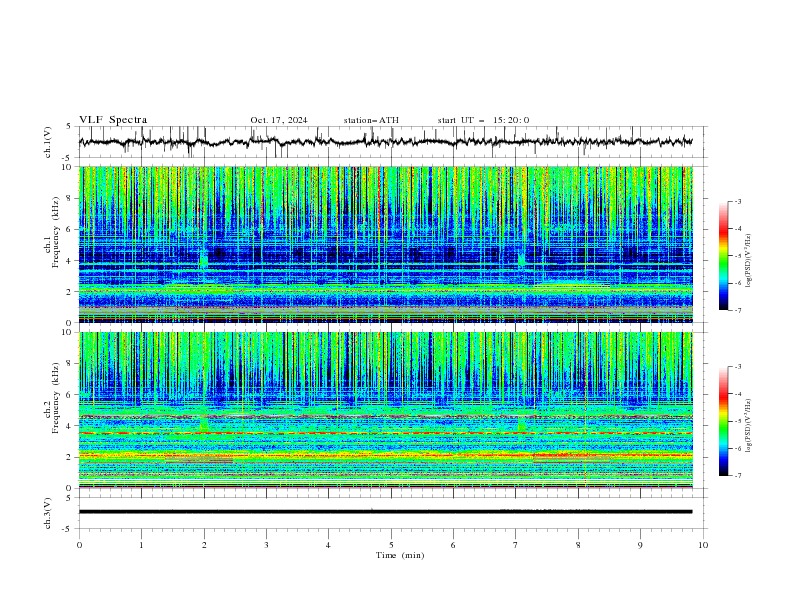The width and height of the screenshot is (792, 612).
Task: Click the time axis tick label "7"
Action: click(516, 545)
